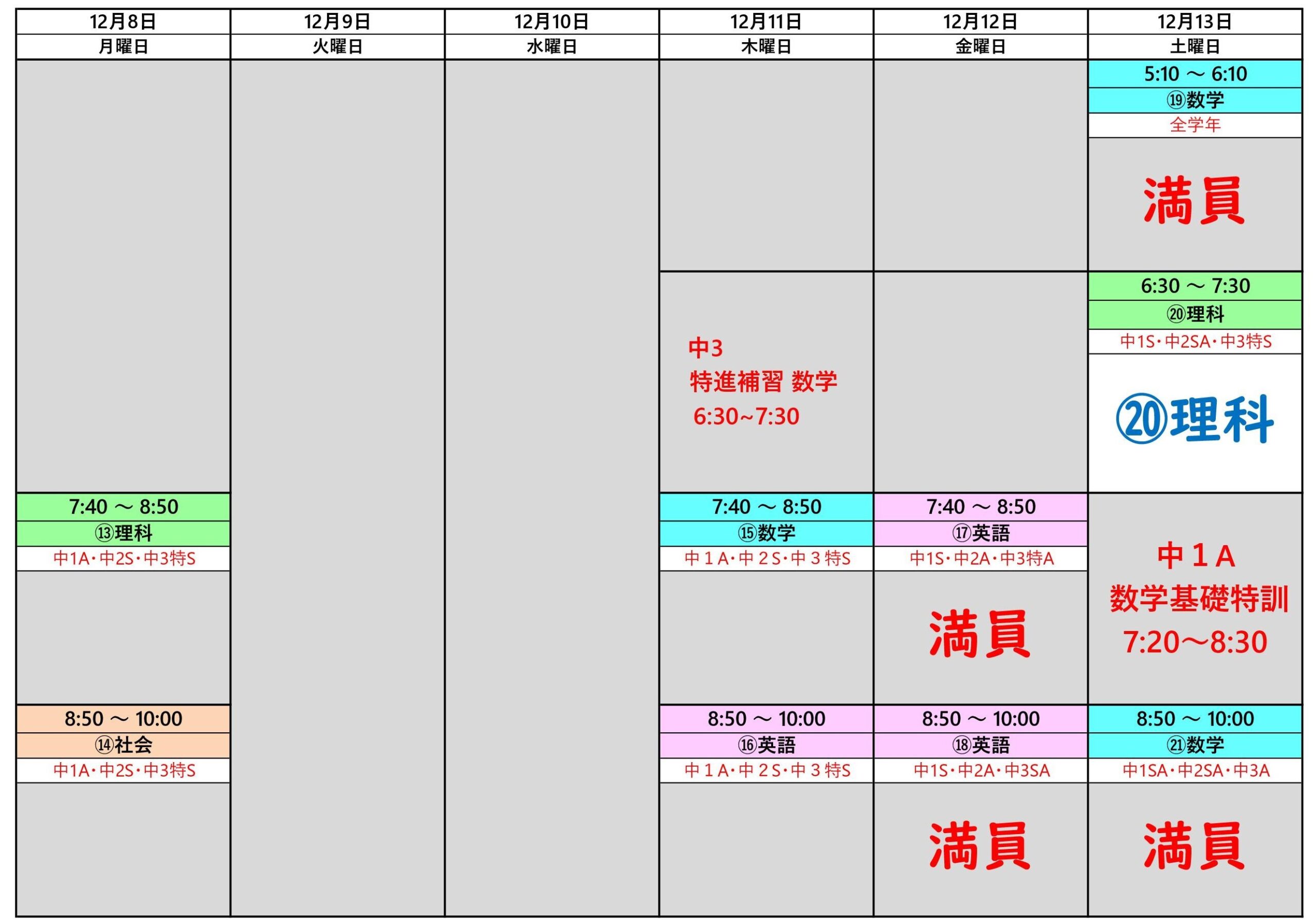1316x920 pixels.
Task: Click the 5:10 ～ 6:10 time slot
Action: pos(1195,74)
